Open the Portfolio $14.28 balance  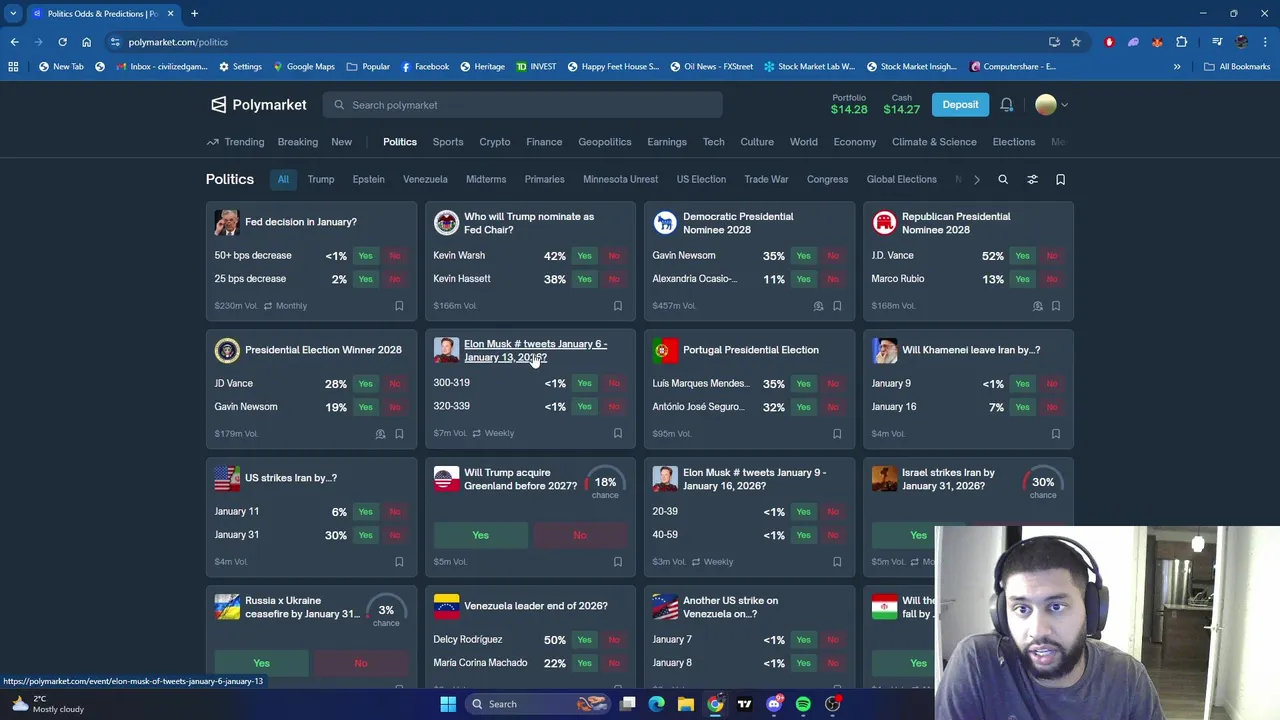(849, 105)
